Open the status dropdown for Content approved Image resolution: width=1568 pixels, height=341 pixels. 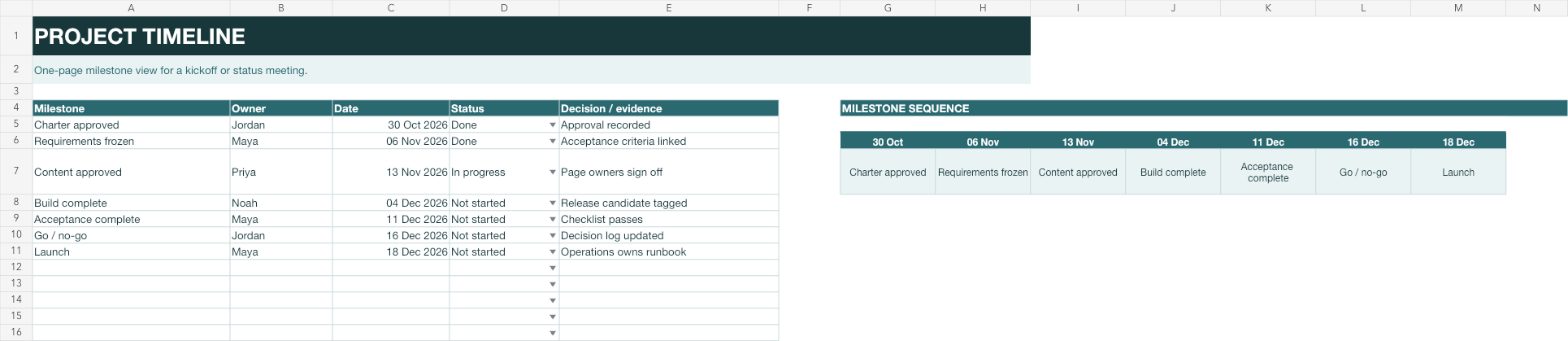coord(553,173)
